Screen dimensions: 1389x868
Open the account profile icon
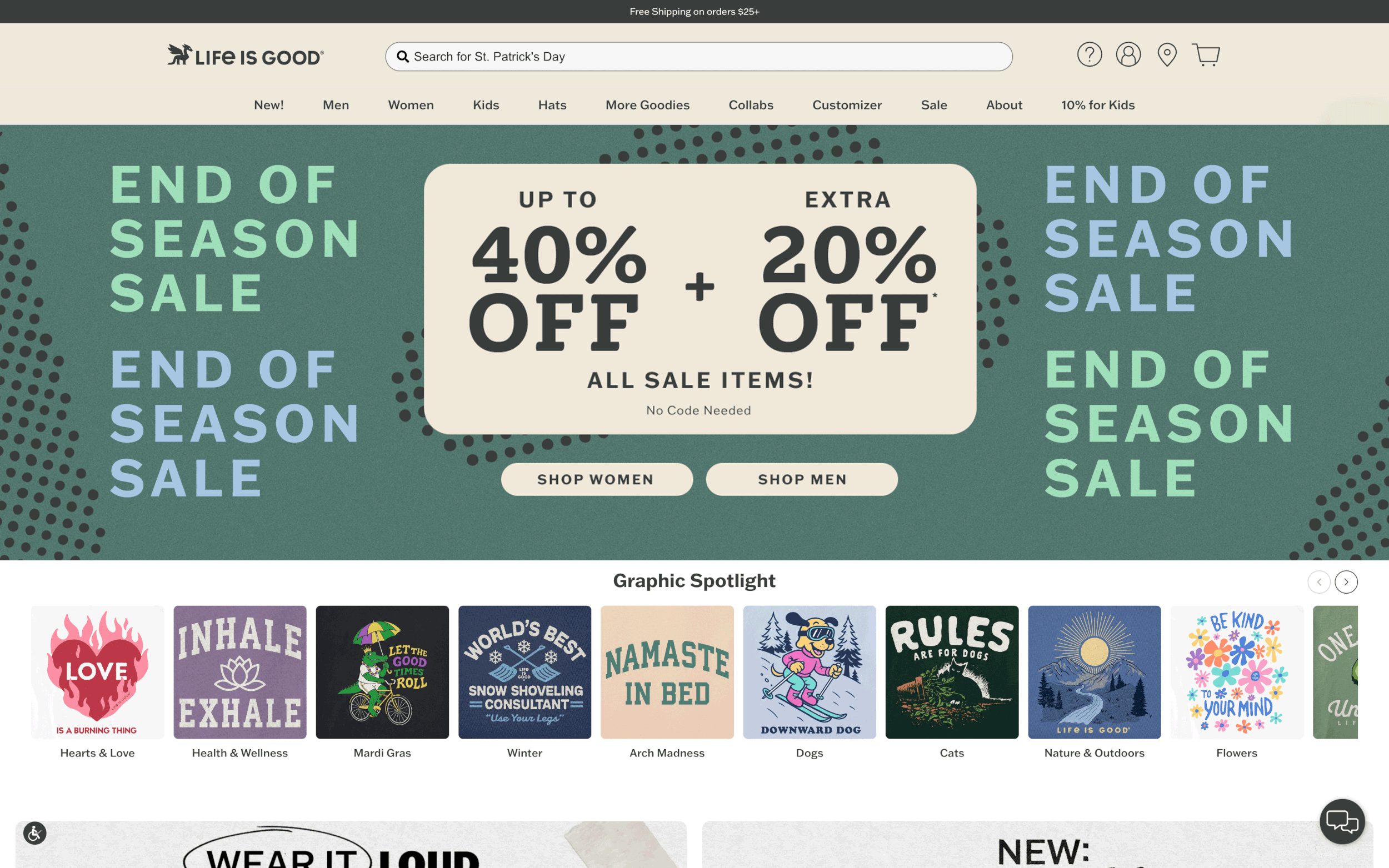[x=1128, y=54]
